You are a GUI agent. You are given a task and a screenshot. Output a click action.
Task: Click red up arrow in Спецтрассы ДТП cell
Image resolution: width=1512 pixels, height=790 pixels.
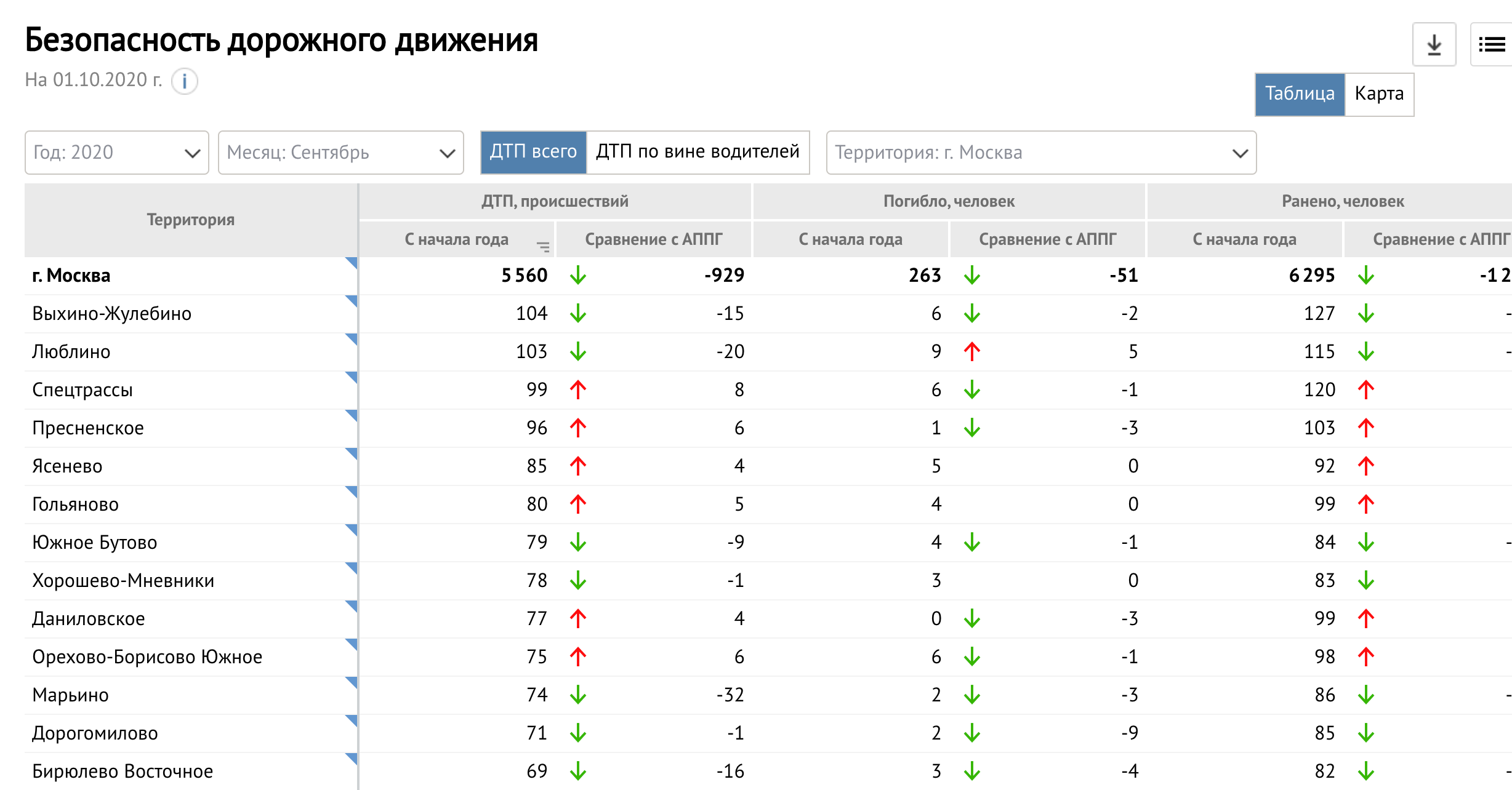tap(577, 389)
